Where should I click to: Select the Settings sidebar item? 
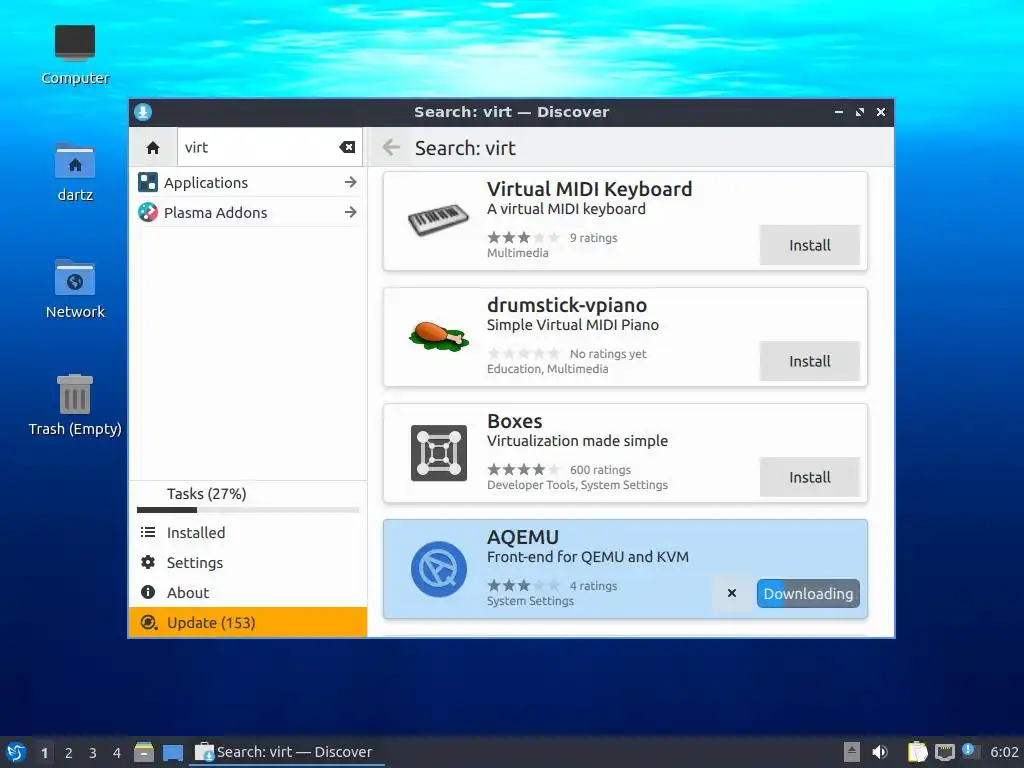(248, 562)
